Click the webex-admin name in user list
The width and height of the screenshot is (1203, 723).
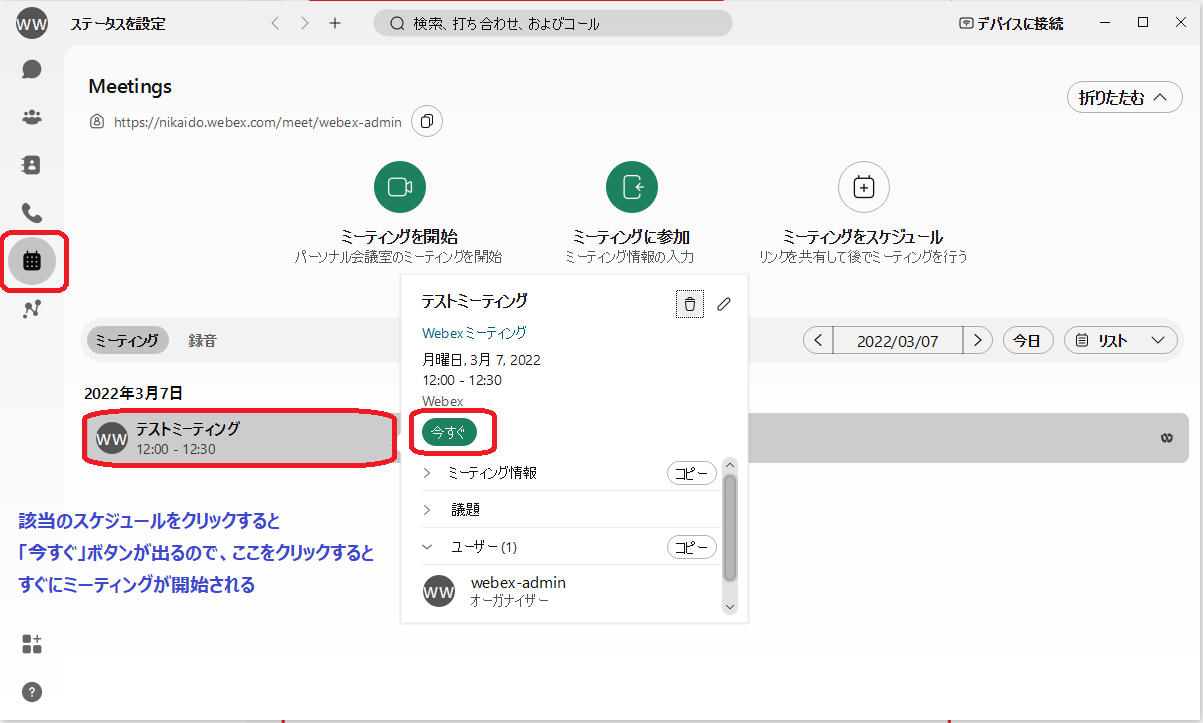pyautogui.click(x=518, y=583)
